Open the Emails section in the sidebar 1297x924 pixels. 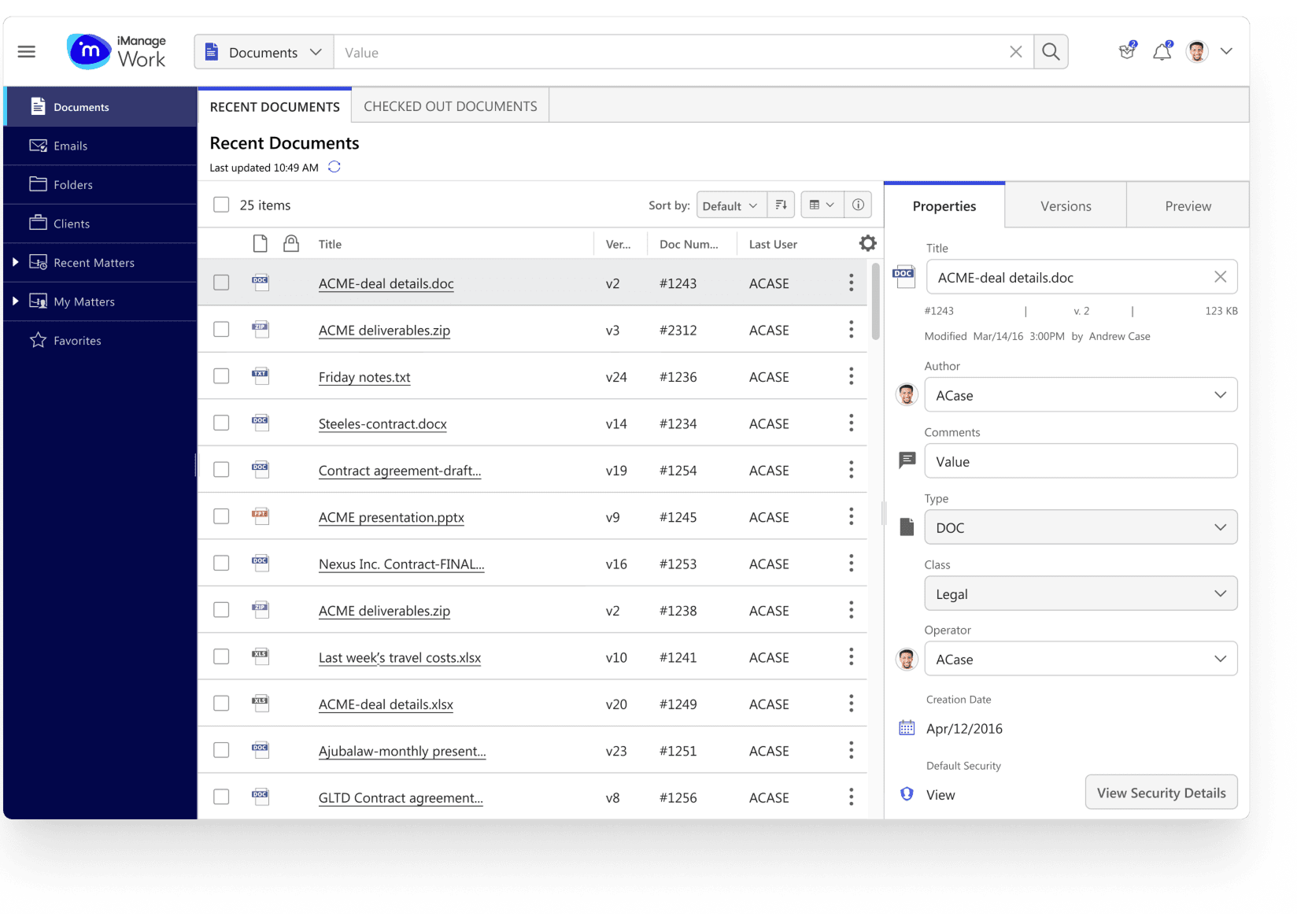point(72,146)
